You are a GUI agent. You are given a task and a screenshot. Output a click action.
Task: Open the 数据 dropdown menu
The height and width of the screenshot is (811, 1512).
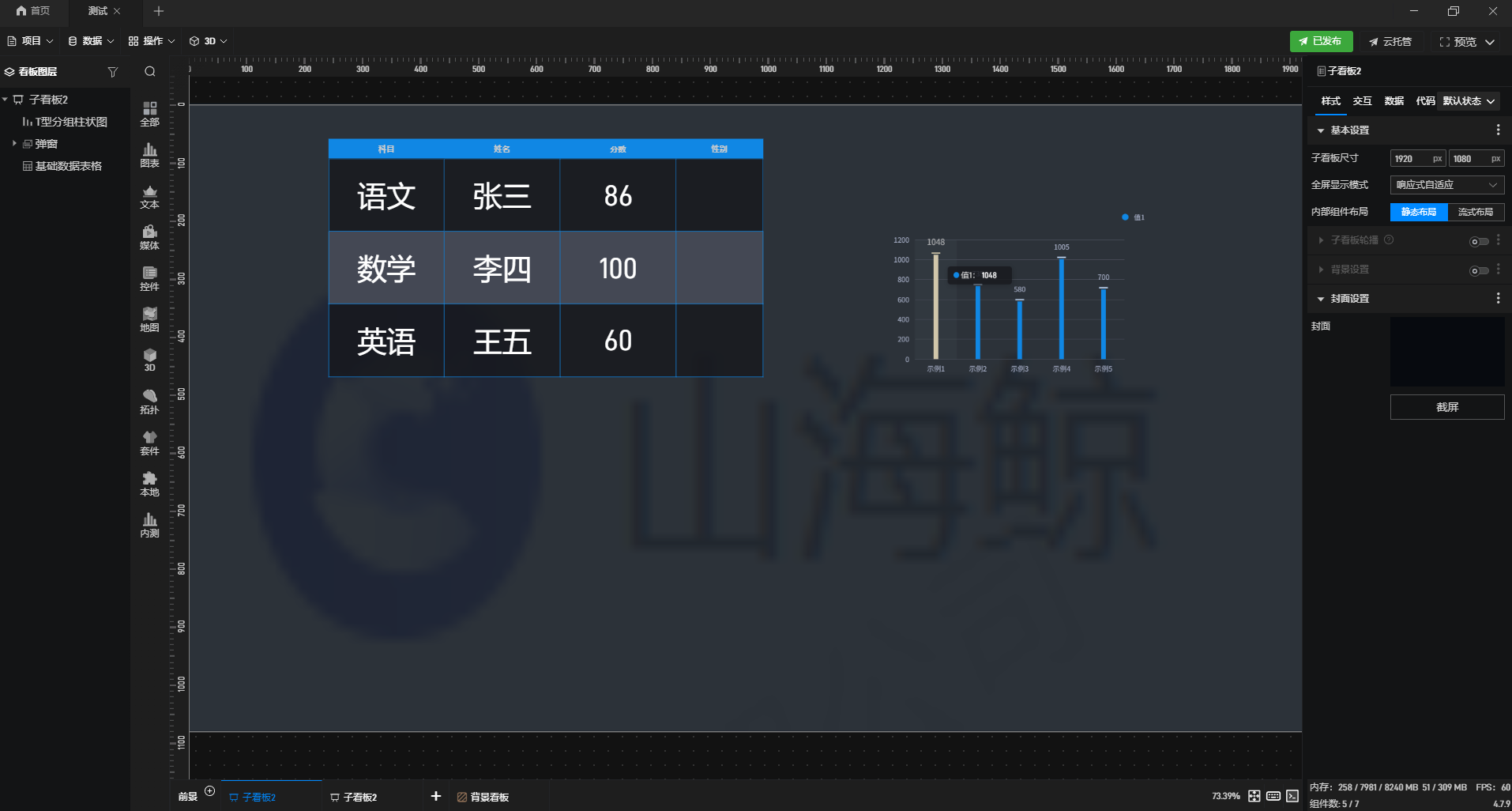pyautogui.click(x=91, y=41)
